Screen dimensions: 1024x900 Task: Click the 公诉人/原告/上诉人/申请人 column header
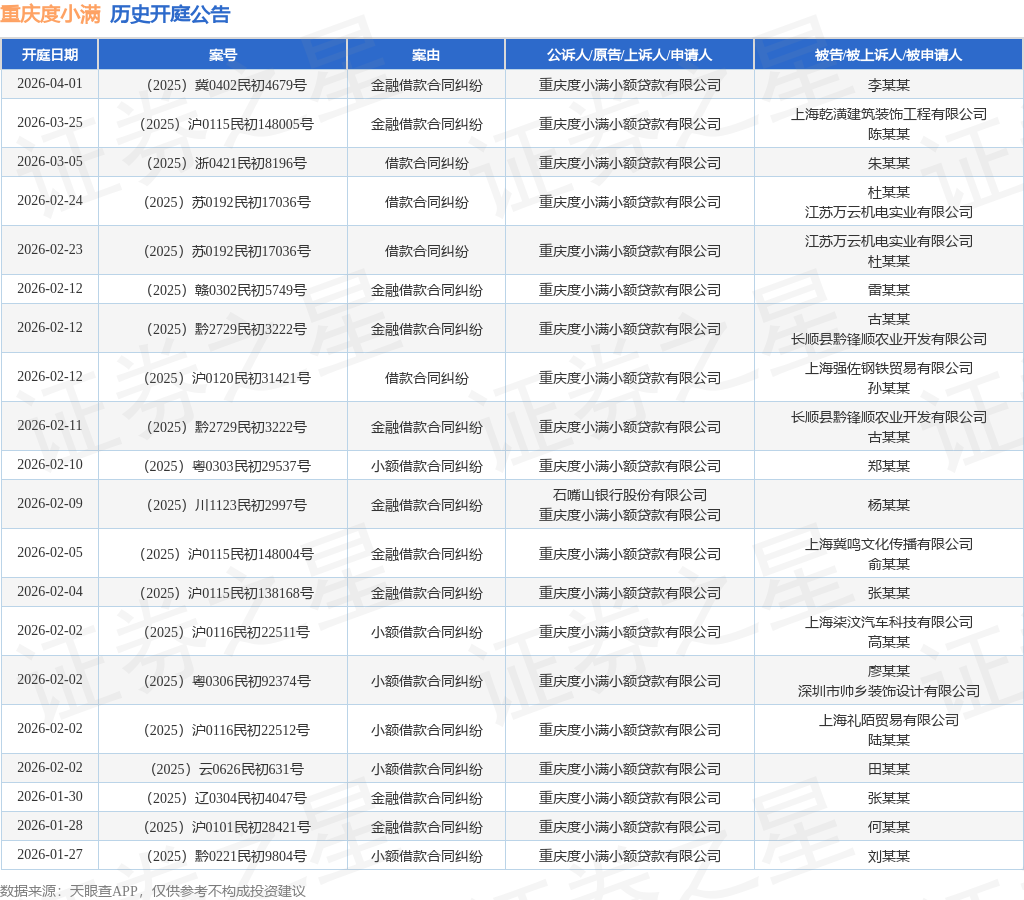click(x=630, y=55)
